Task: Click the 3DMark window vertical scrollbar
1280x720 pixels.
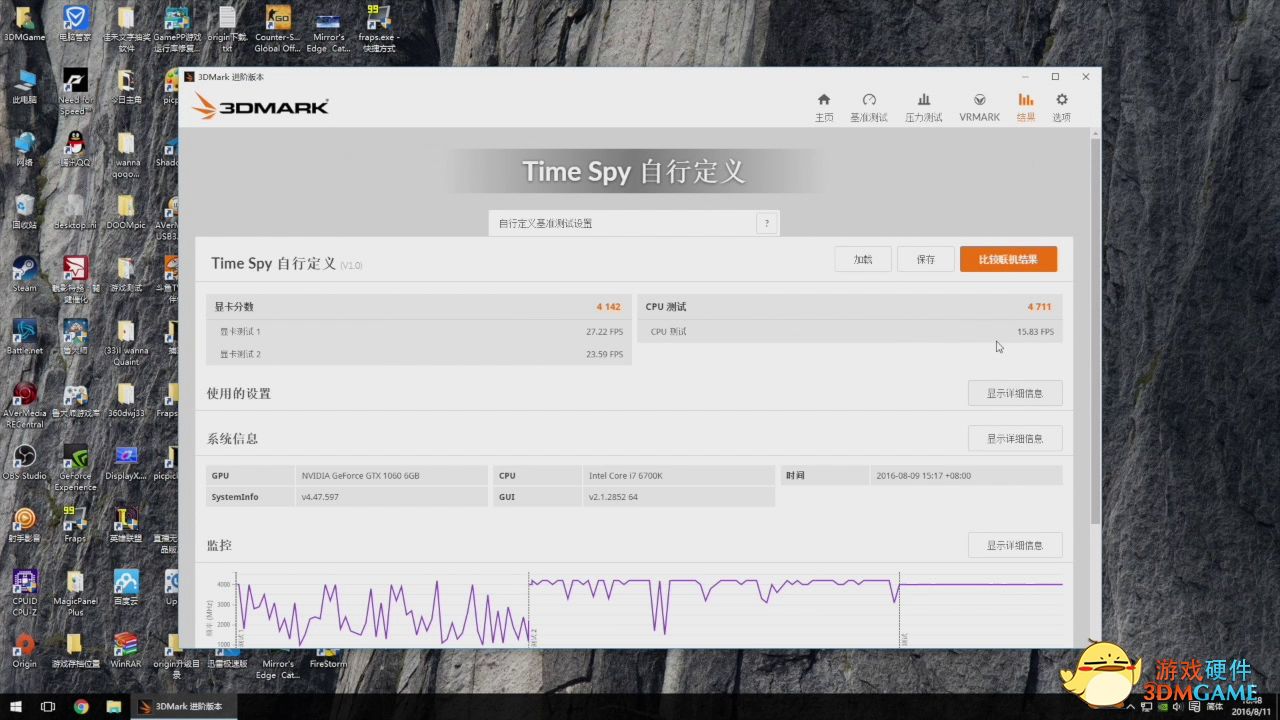Action: (1095, 330)
